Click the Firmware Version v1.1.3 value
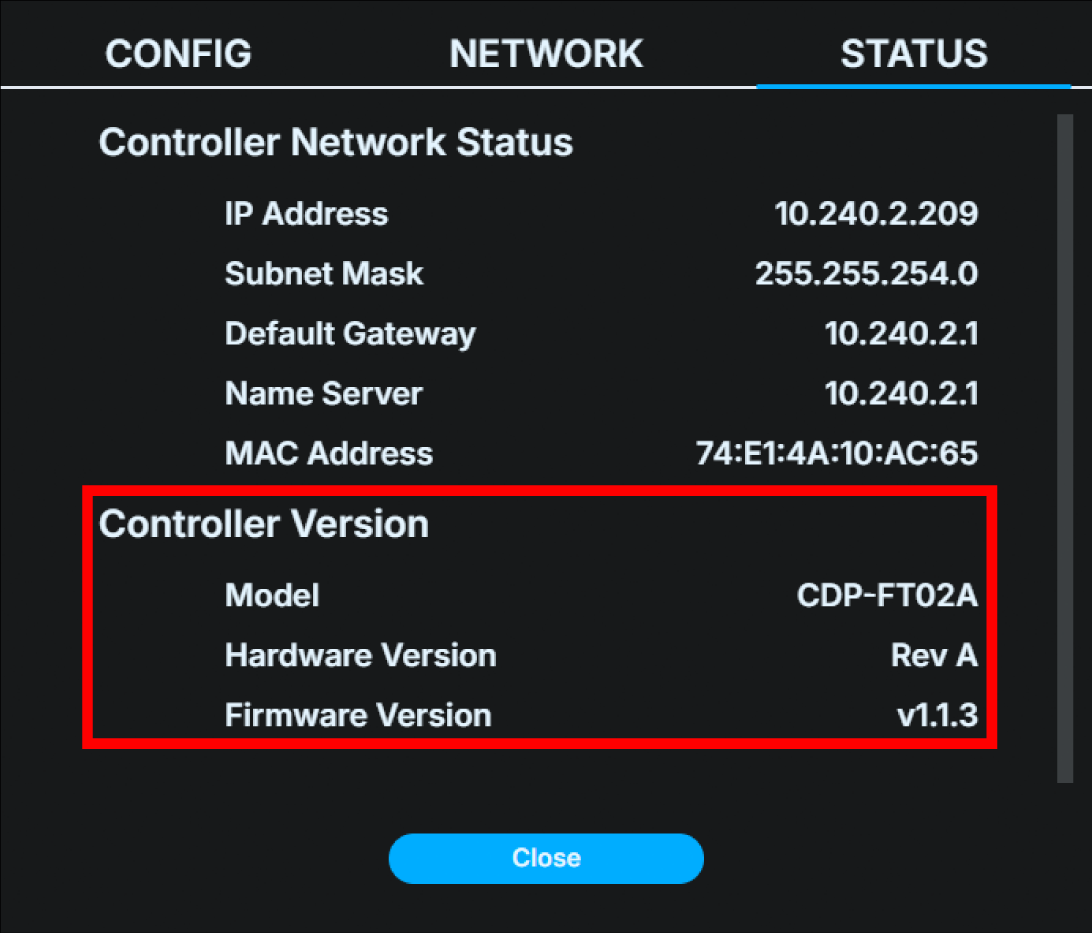The image size is (1092, 933). coord(941,715)
